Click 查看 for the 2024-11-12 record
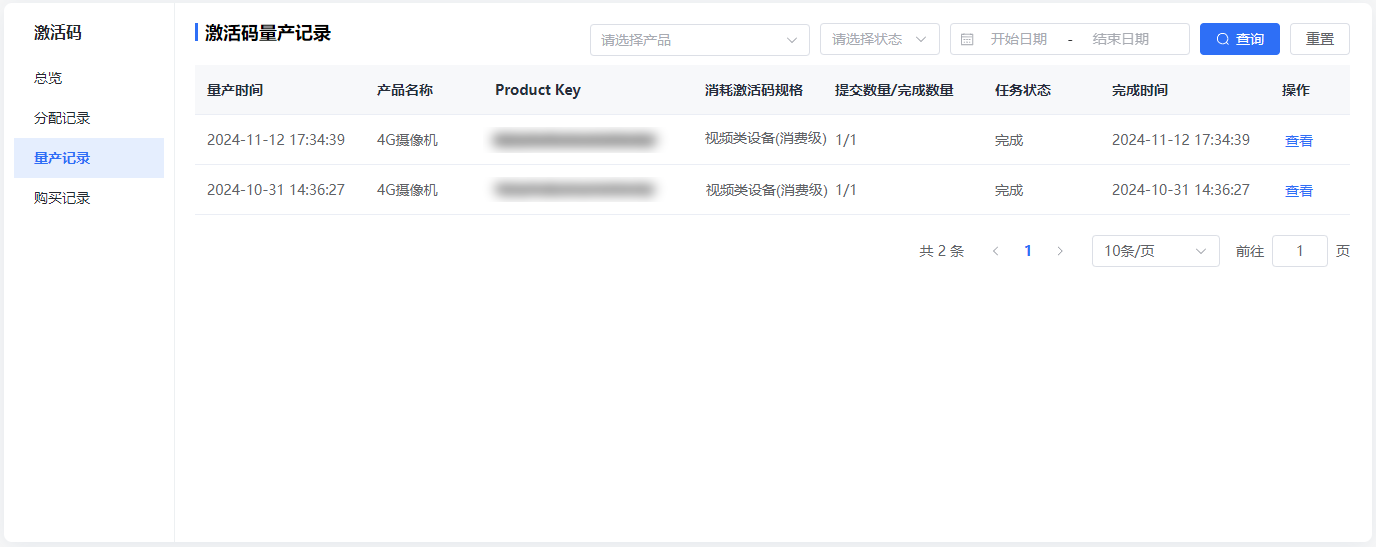The height and width of the screenshot is (547, 1376). [x=1299, y=141]
